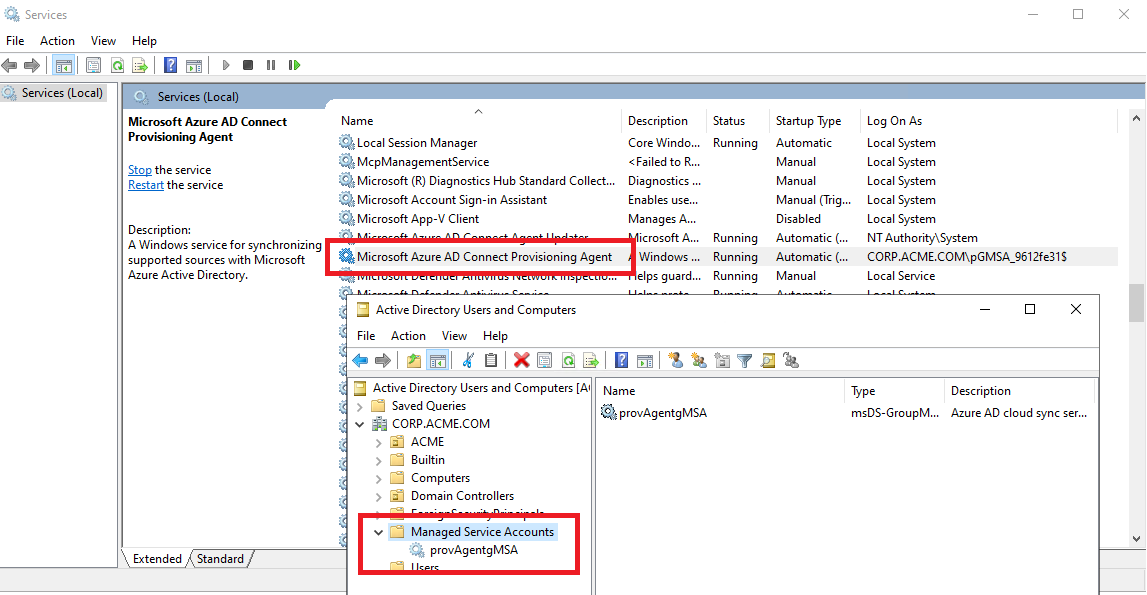The width and height of the screenshot is (1147, 595).
Task: Export the services list
Action: pos(139,64)
